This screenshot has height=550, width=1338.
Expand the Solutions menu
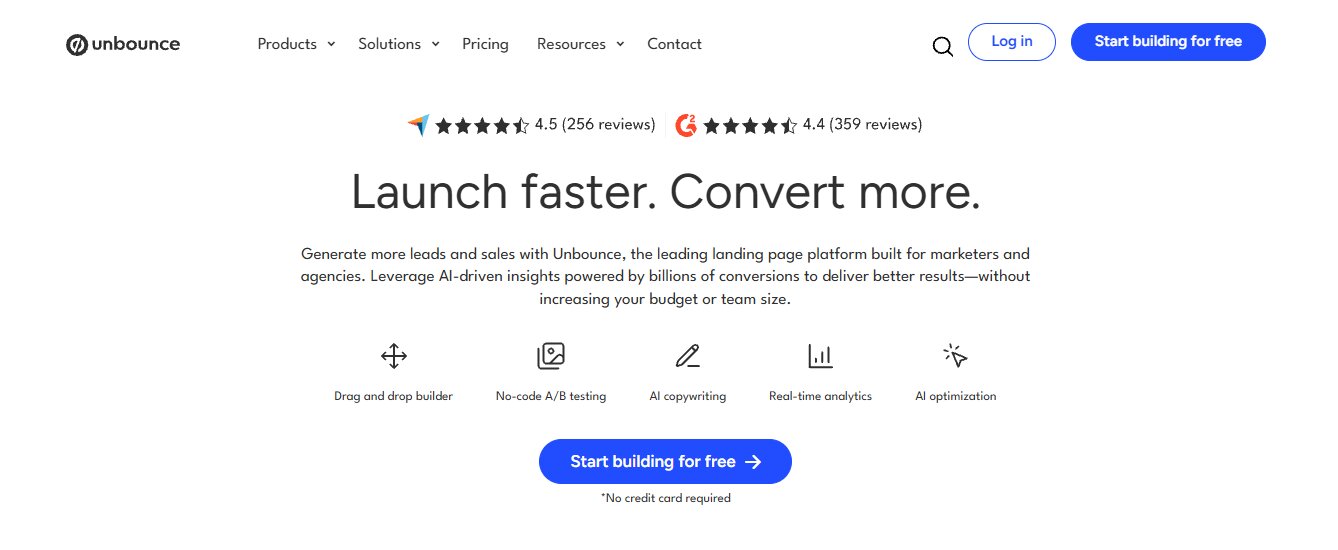[399, 44]
